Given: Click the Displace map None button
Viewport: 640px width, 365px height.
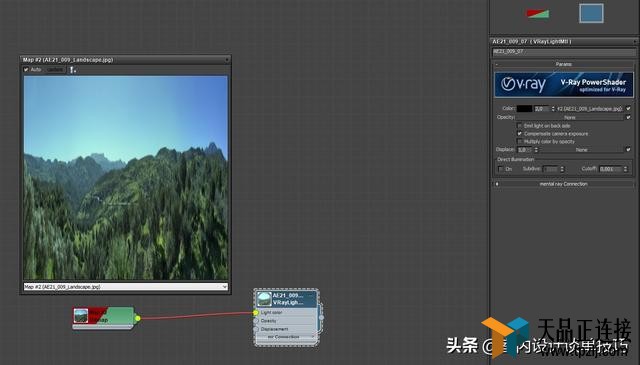Looking at the screenshot, I should (581, 150).
